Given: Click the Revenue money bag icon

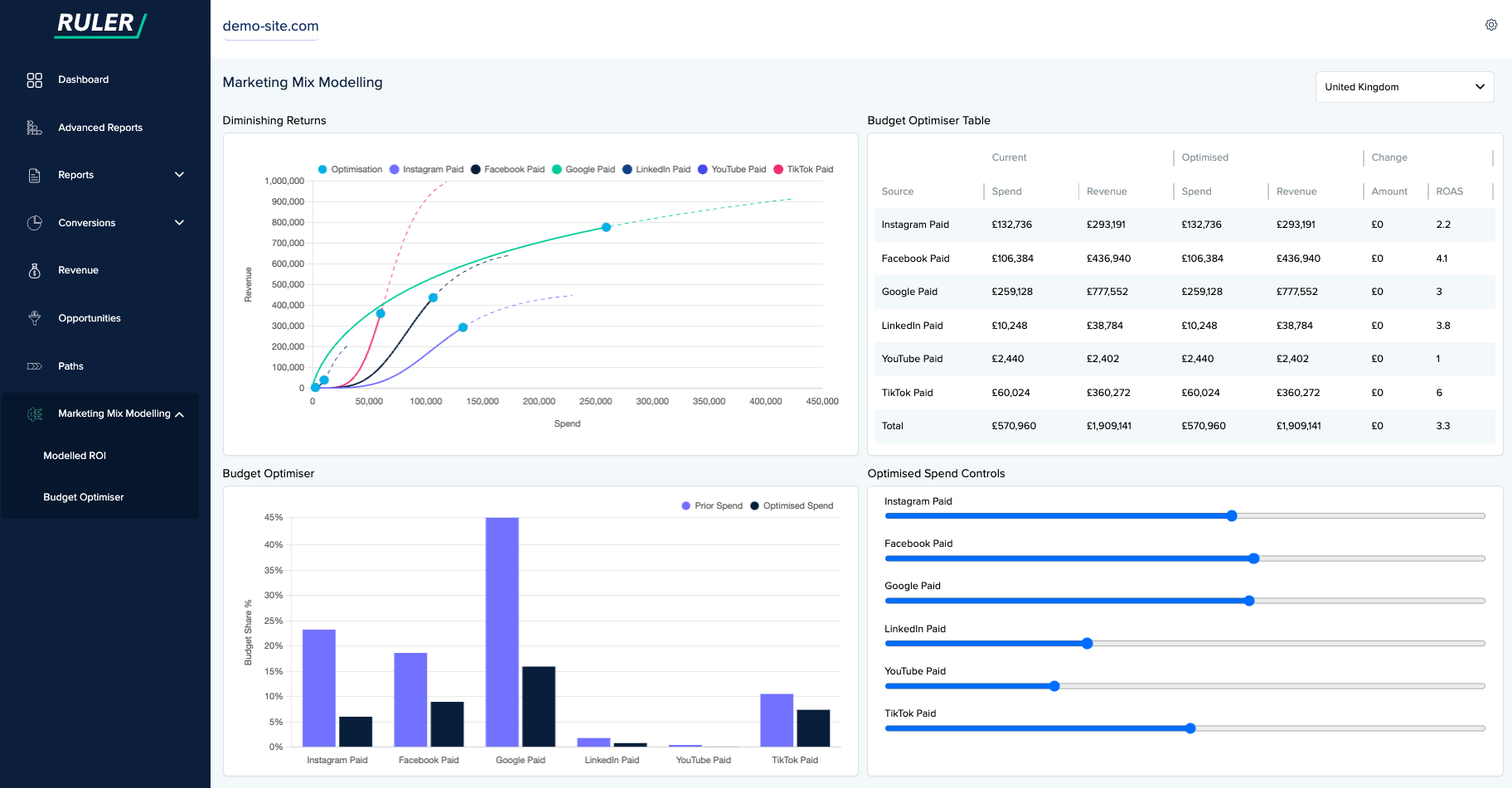Looking at the screenshot, I should (x=34, y=271).
